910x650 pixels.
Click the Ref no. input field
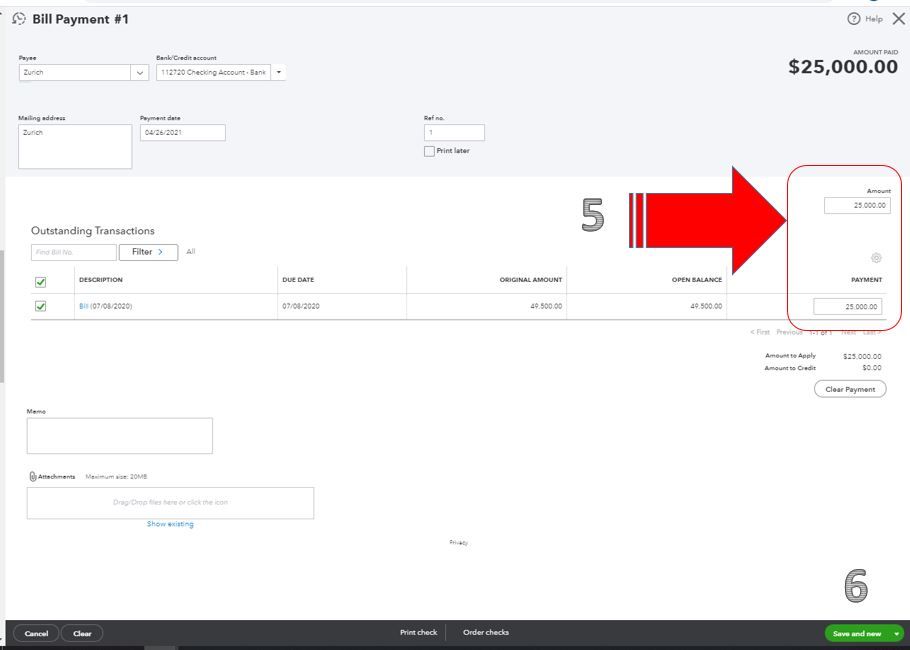[x=454, y=132]
